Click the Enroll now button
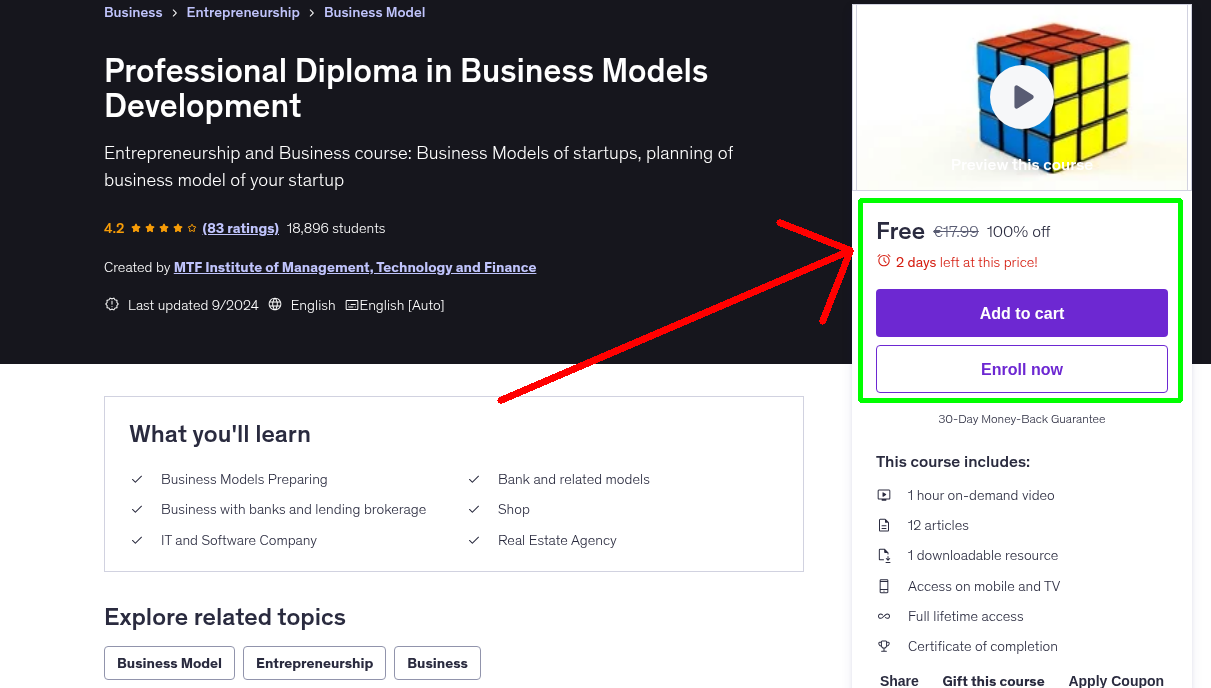Screen dimensions: 1211x688 [x=1021, y=369]
